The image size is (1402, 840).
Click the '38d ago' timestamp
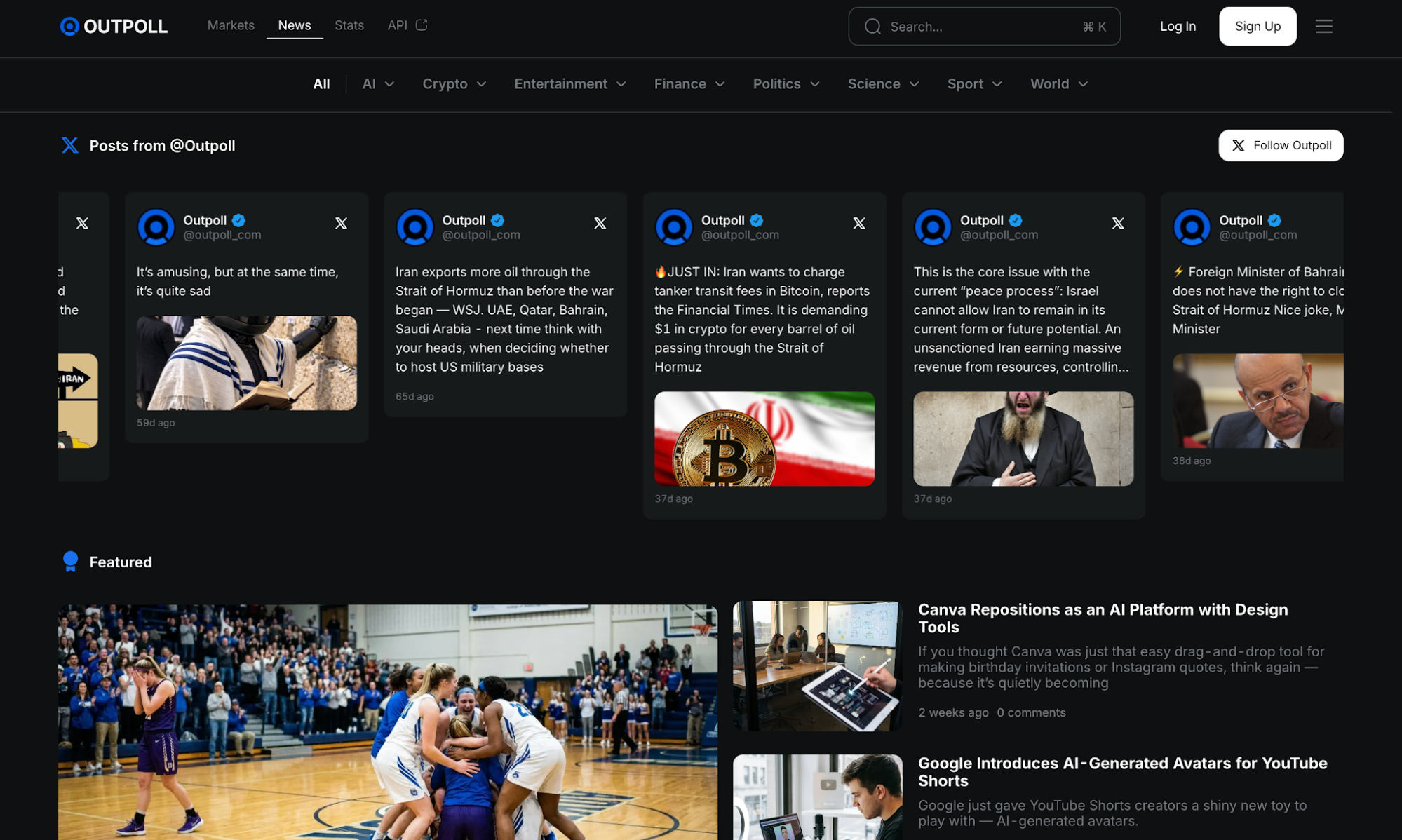coord(1192,461)
